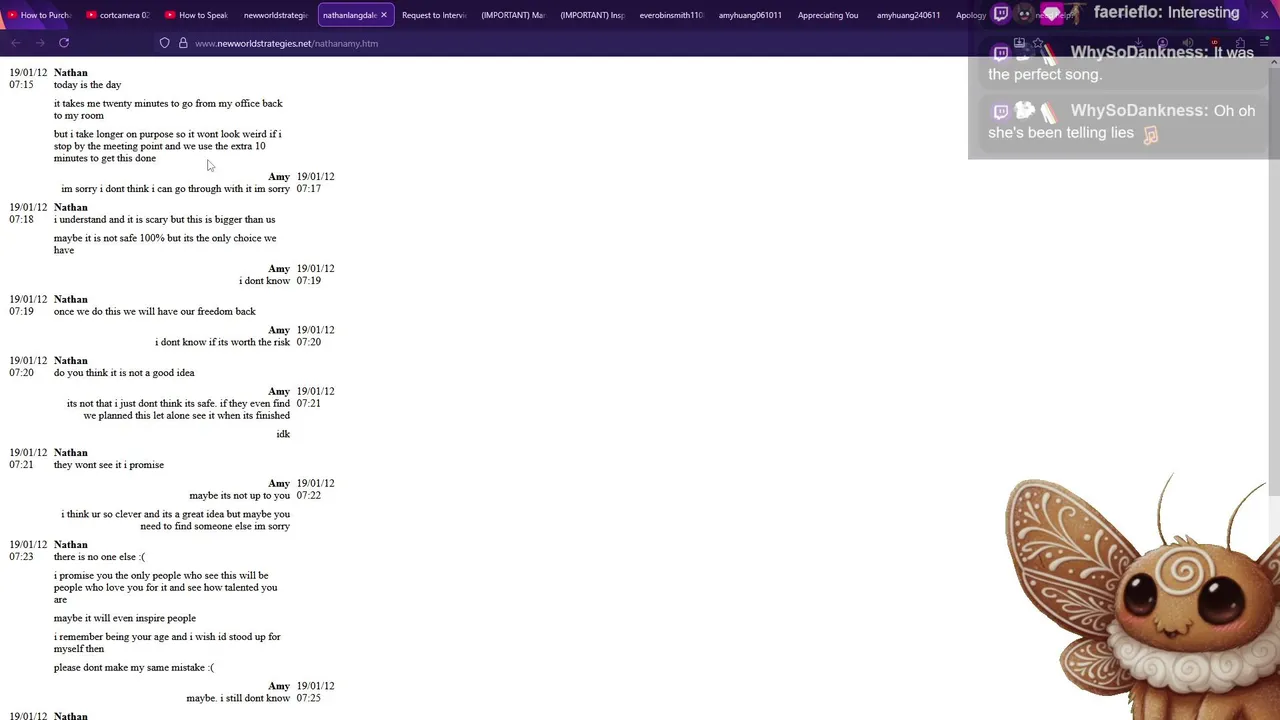Click the 19/01/12 07:15 timestamp
Image resolution: width=1280 pixels, height=720 pixels.
pos(28,79)
